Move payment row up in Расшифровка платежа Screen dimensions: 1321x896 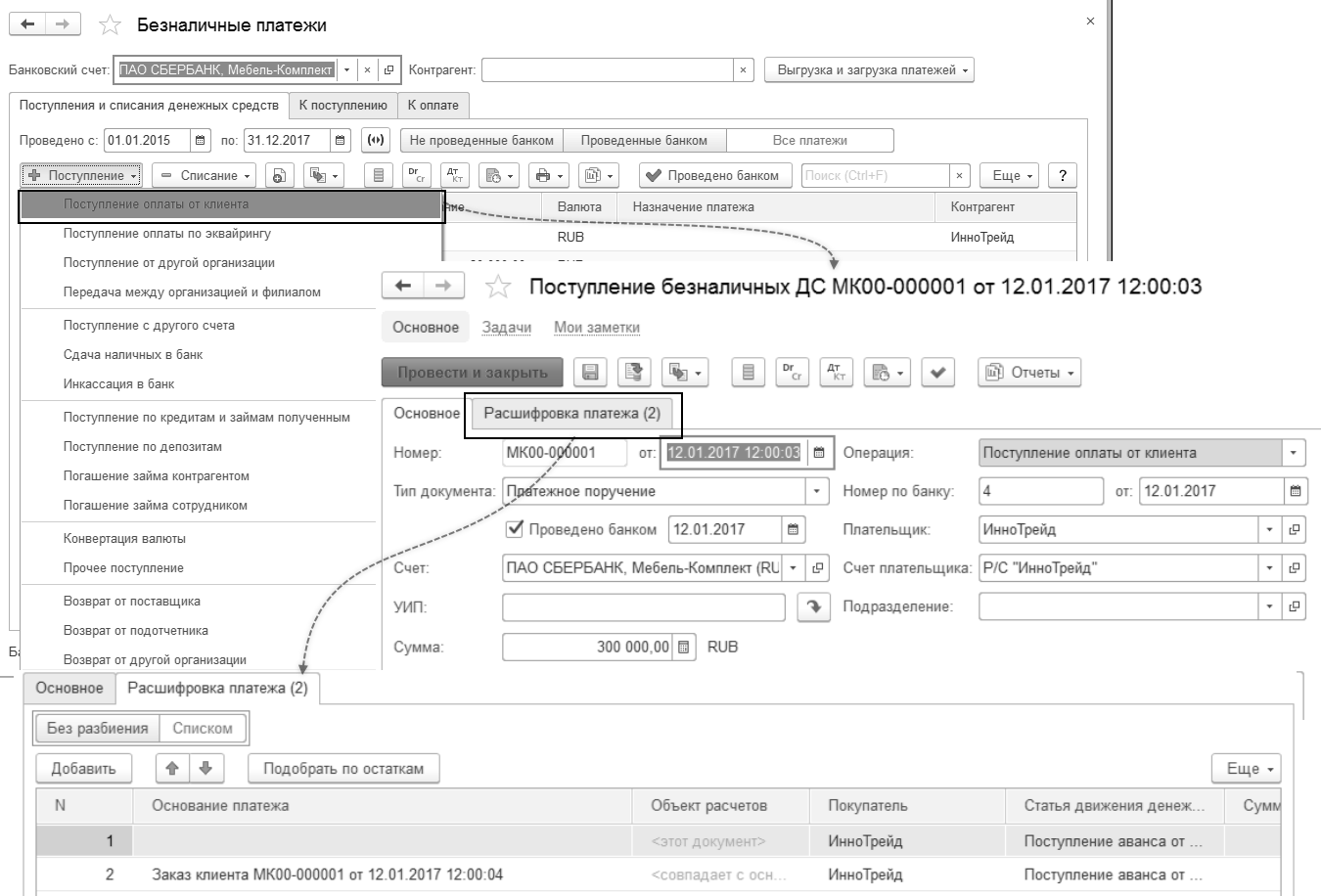(172, 768)
